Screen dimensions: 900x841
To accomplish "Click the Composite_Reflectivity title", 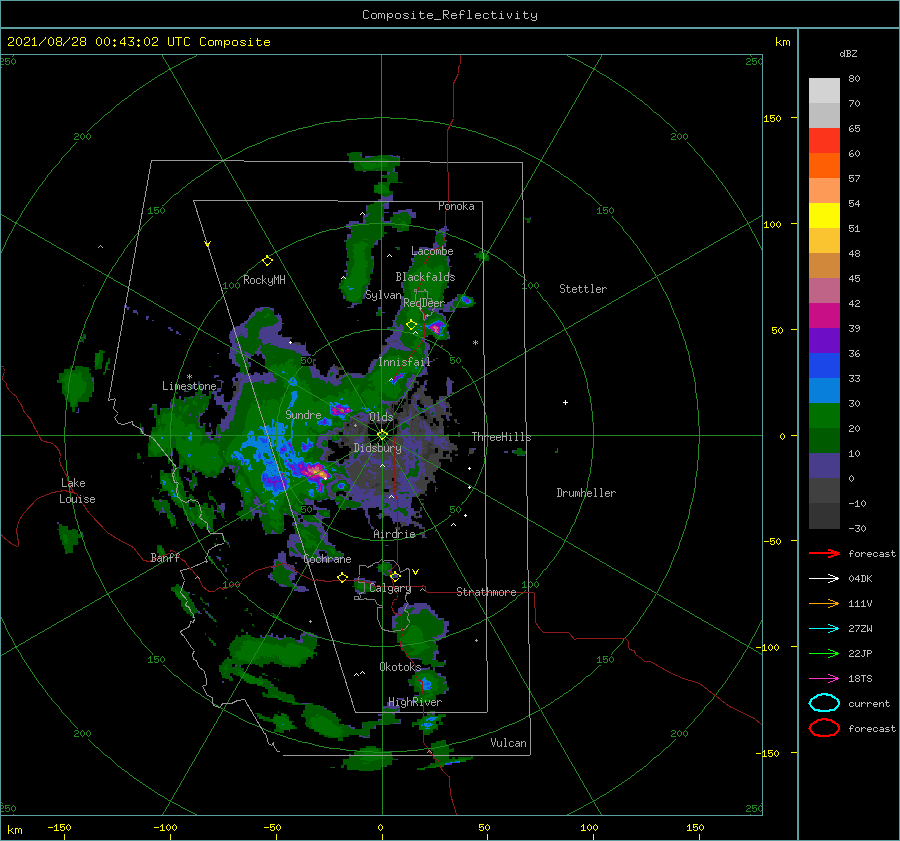I will pos(450,15).
